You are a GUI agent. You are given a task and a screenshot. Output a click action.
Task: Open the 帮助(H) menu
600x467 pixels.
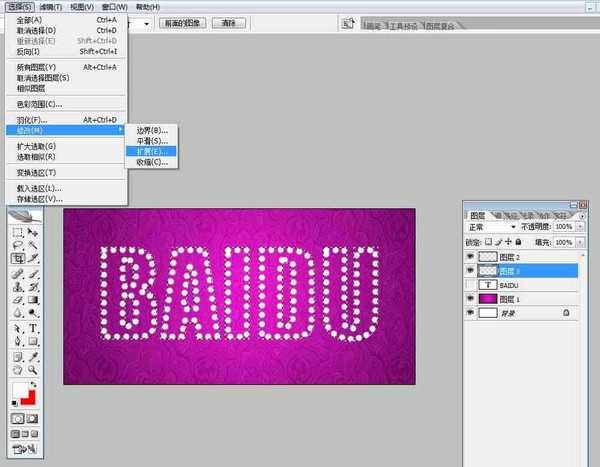pos(148,7)
